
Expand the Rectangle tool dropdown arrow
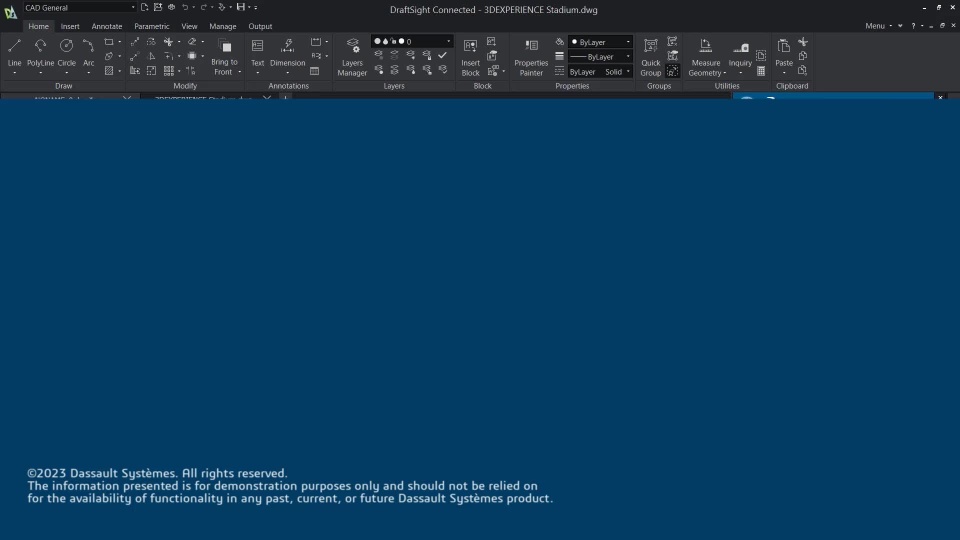119,42
